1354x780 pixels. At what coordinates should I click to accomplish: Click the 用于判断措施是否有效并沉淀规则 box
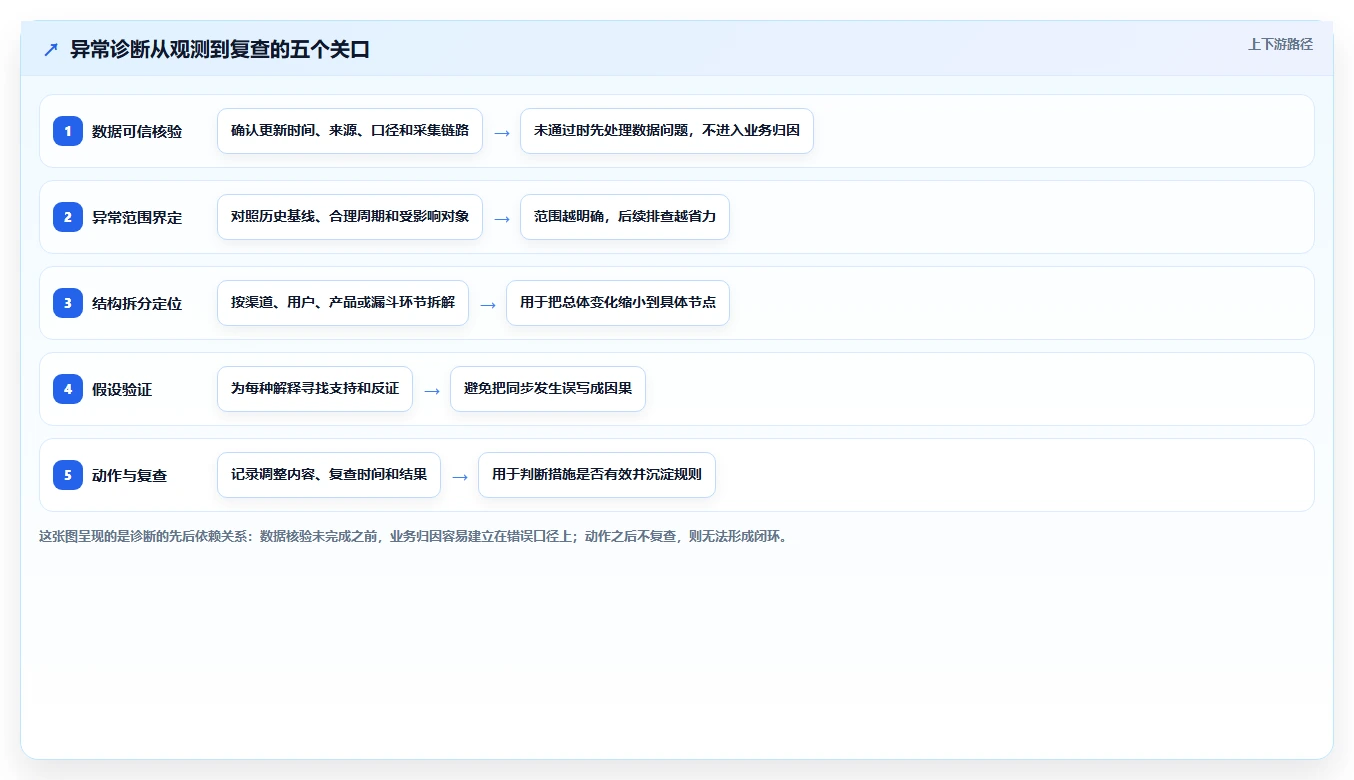point(597,475)
